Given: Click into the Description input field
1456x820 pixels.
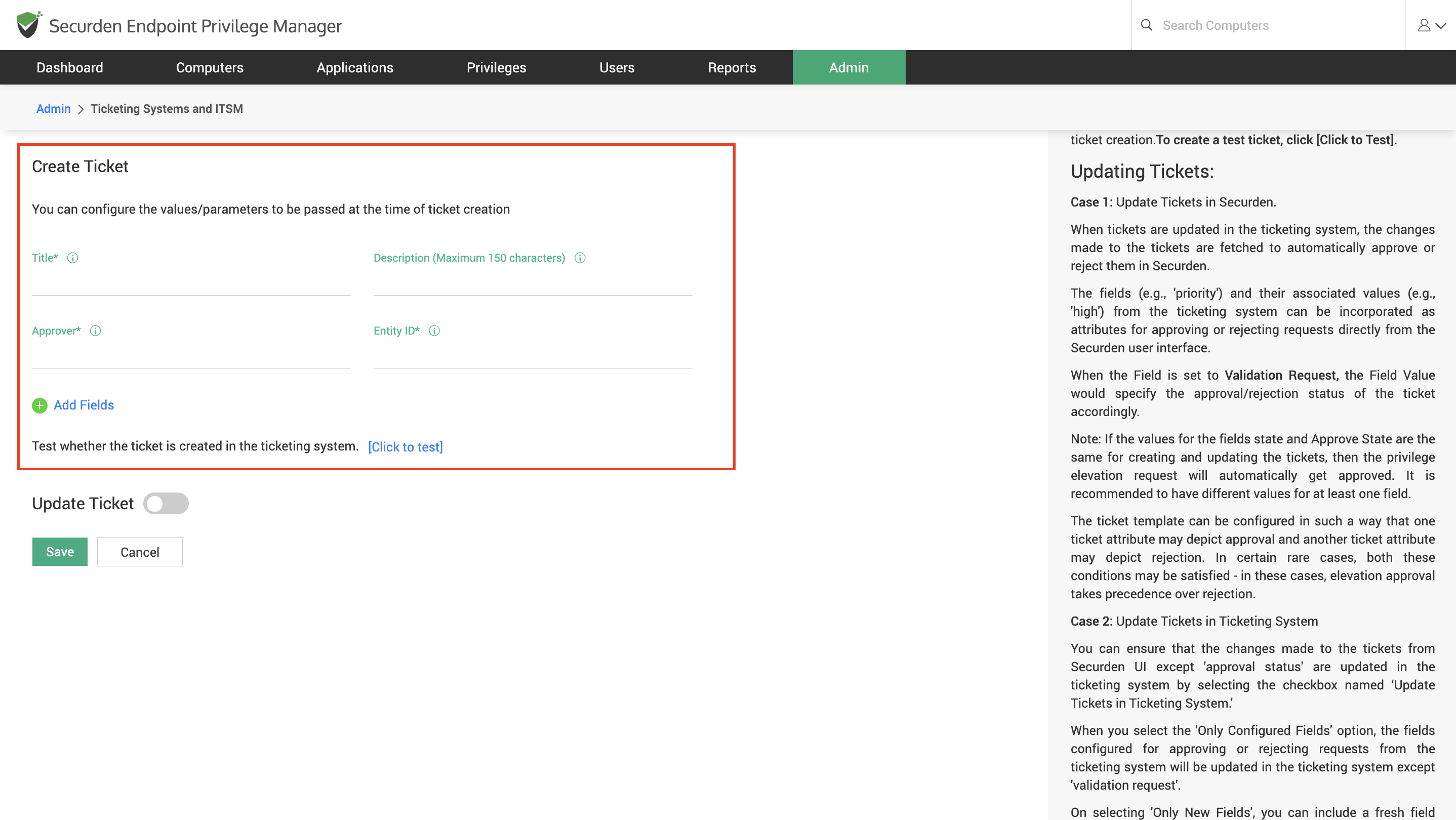Looking at the screenshot, I should point(533,282).
